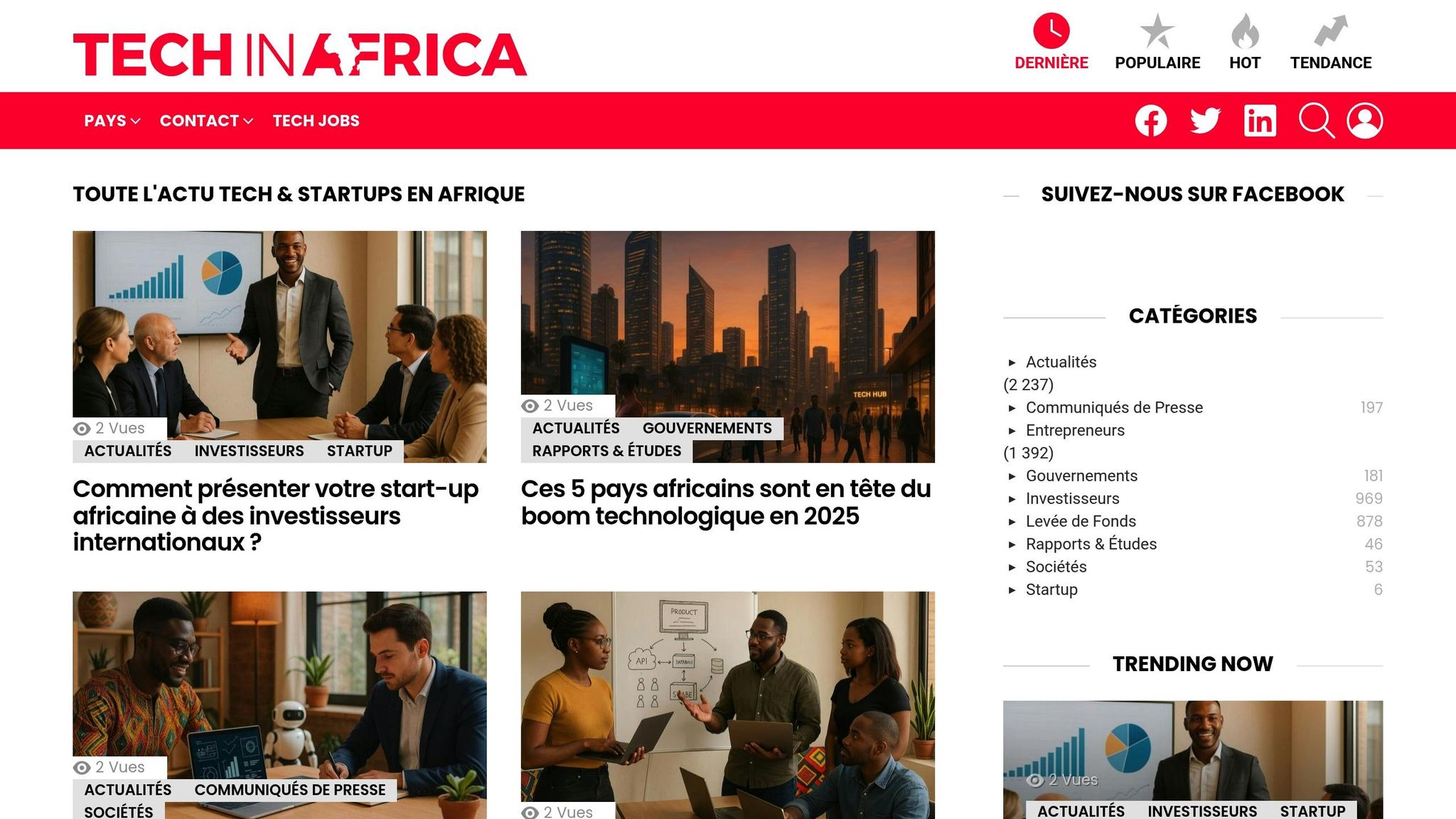Click the user account icon
Viewport: 1456px width, 819px height.
(1366, 121)
